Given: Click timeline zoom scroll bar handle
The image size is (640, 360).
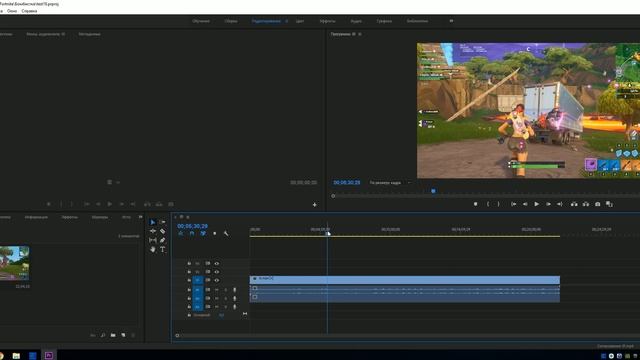Looking at the screenshot, I should point(177,336).
